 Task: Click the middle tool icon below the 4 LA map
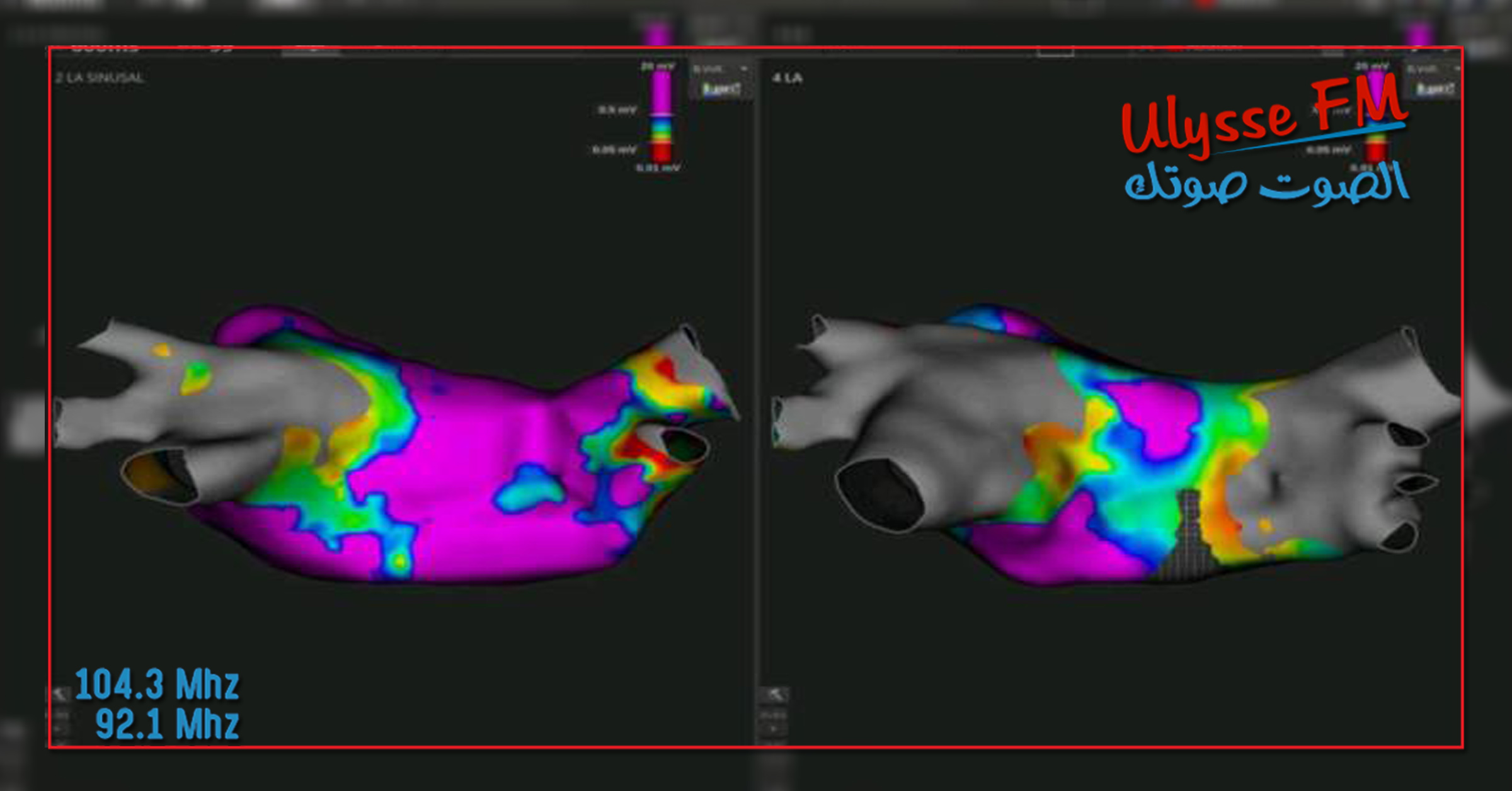pos(773,715)
